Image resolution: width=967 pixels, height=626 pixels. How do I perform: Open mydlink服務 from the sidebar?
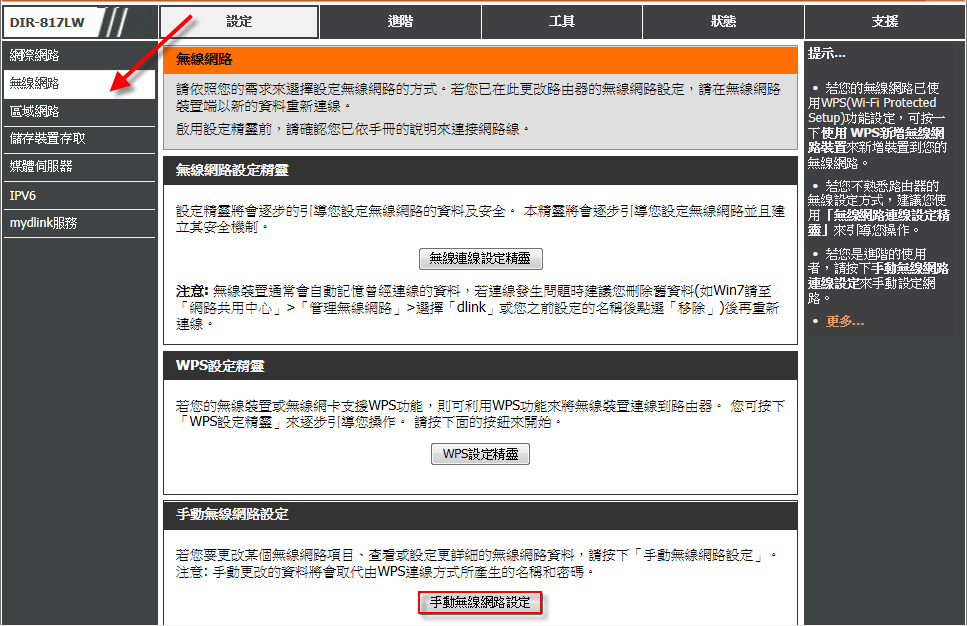pos(43,223)
